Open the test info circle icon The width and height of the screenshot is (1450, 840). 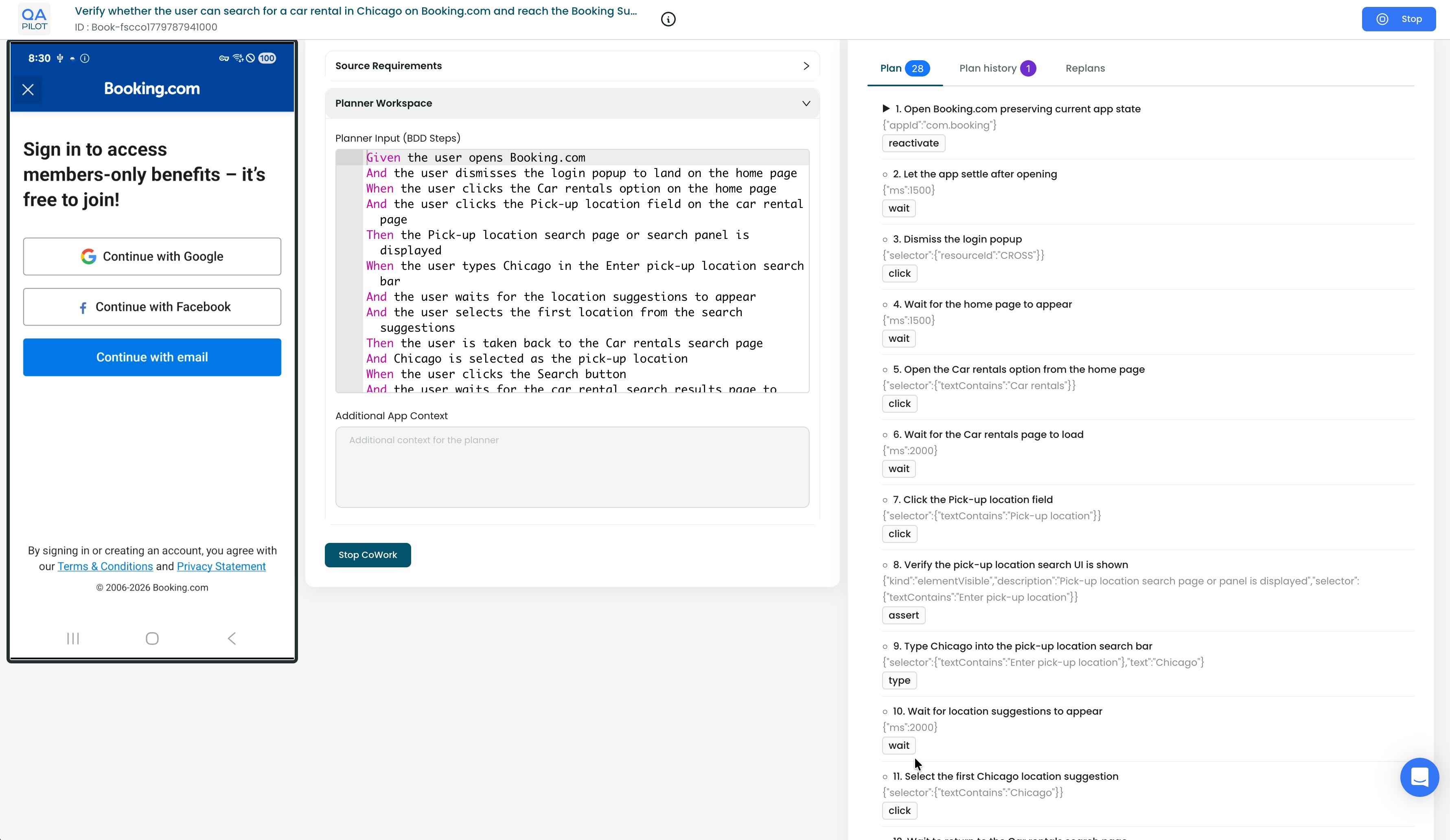[668, 20]
